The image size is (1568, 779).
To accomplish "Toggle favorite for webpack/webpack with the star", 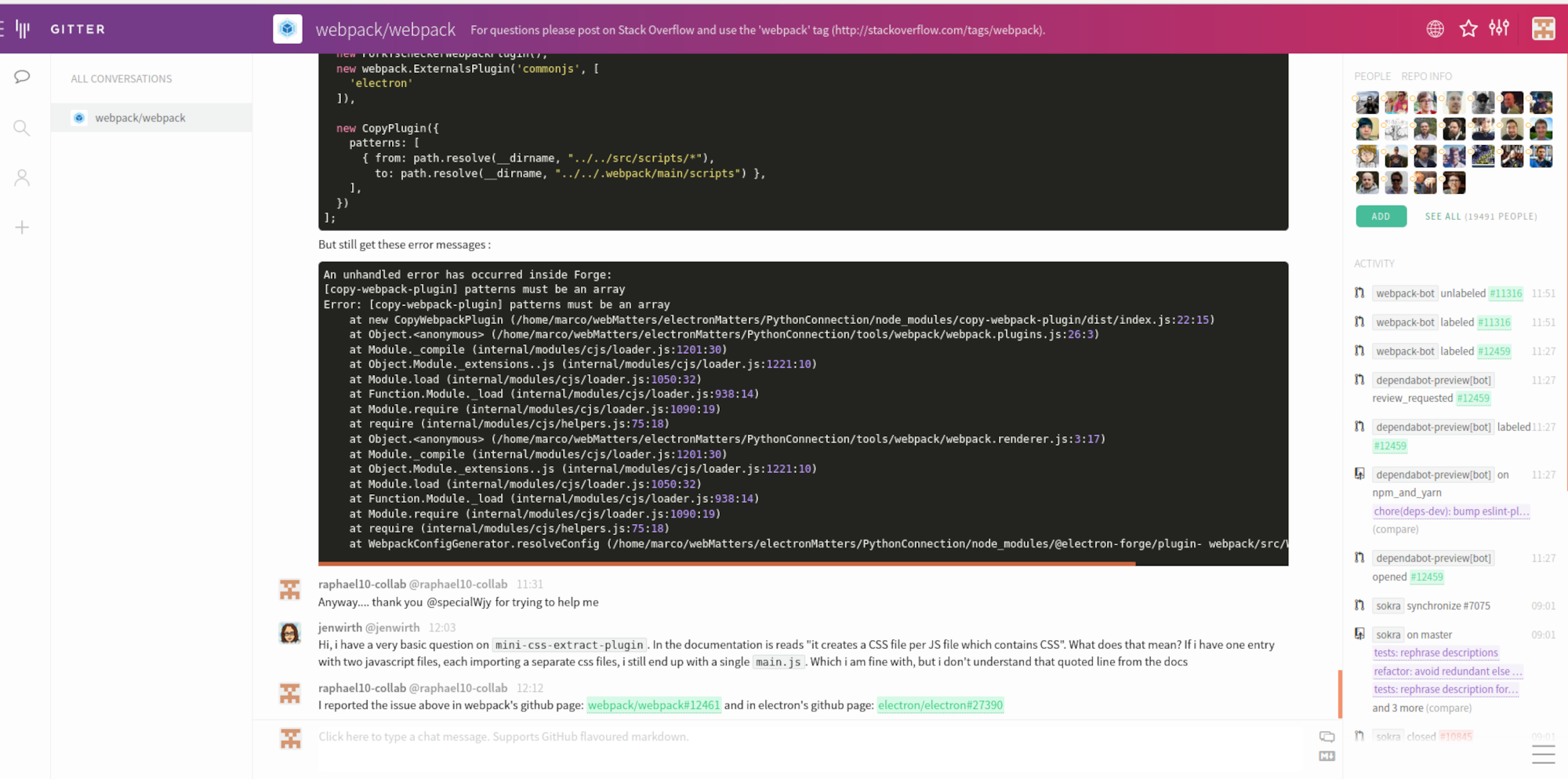I will click(x=1468, y=28).
